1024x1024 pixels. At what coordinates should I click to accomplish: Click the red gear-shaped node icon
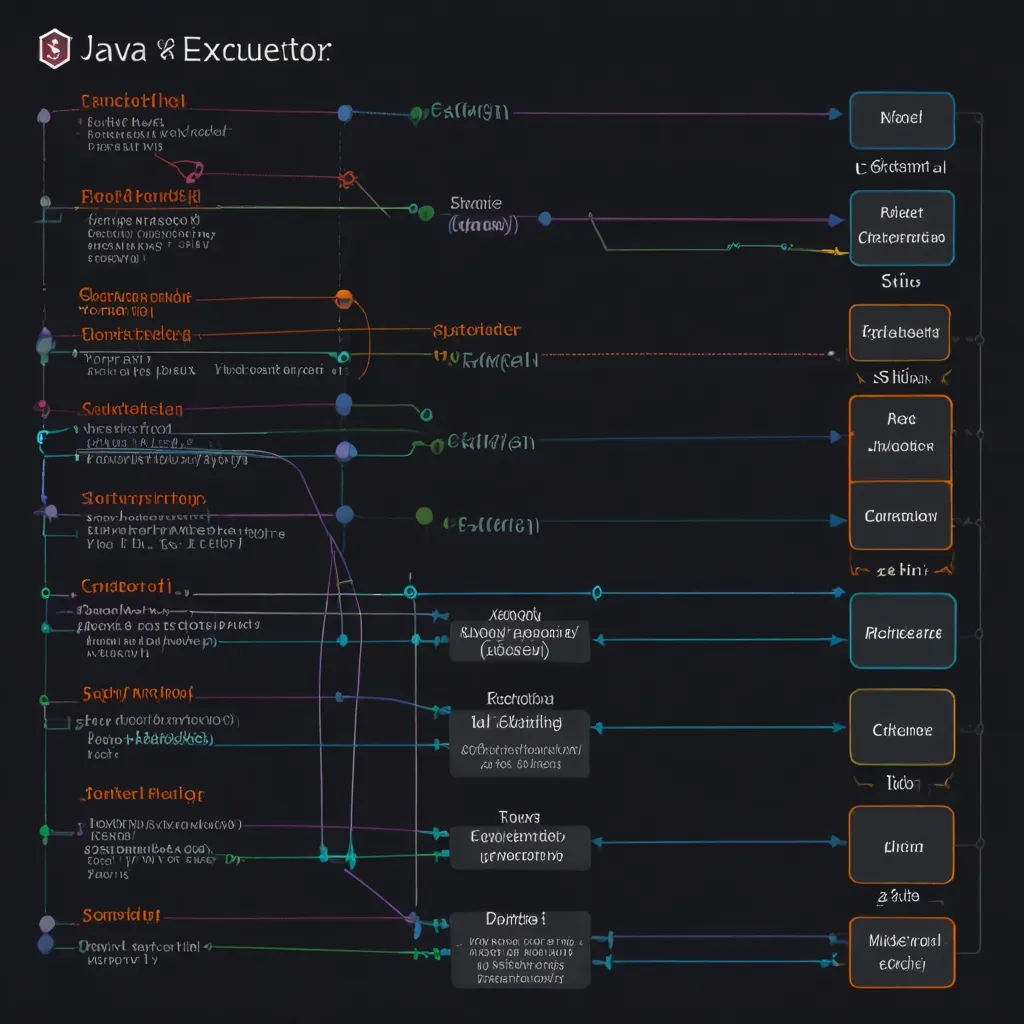(348, 180)
